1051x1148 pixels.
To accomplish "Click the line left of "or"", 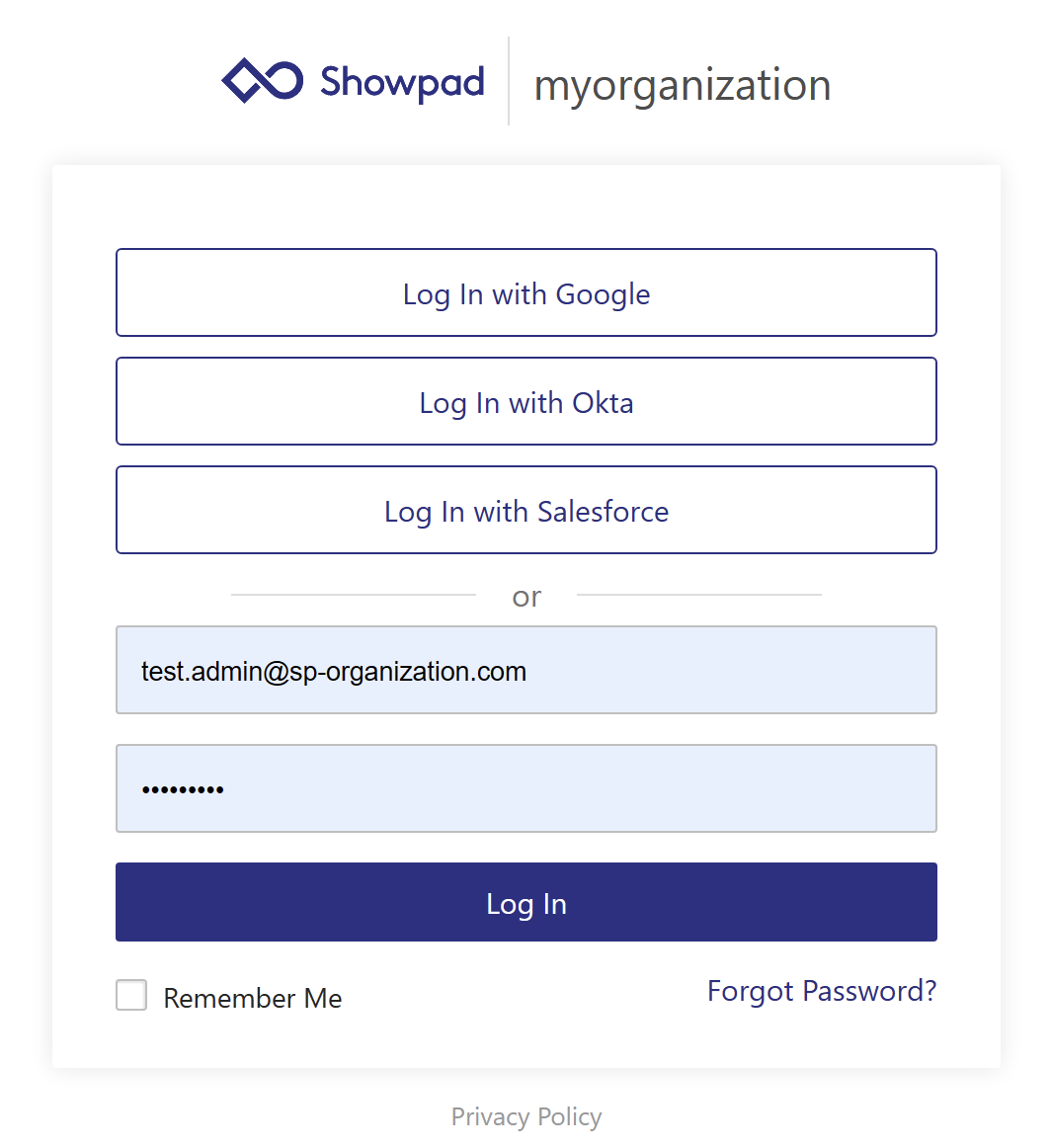I will (x=353, y=595).
